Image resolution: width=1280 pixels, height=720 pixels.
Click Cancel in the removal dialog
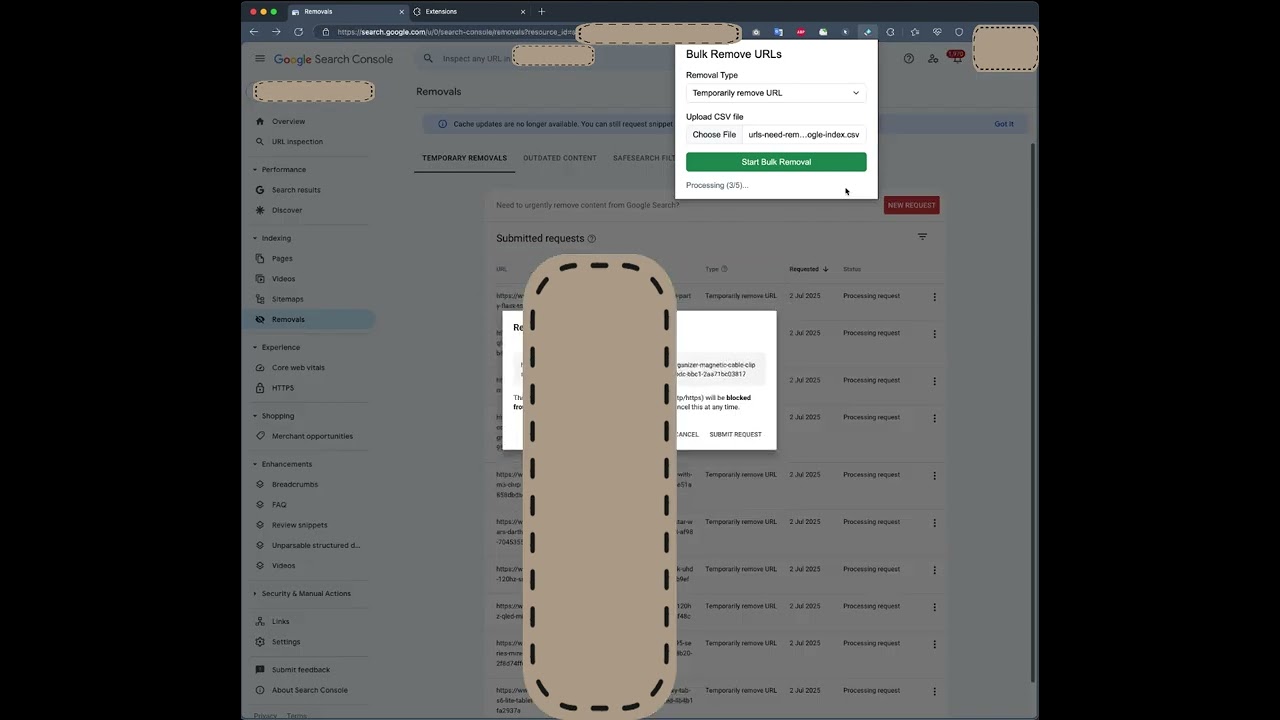[x=687, y=434]
